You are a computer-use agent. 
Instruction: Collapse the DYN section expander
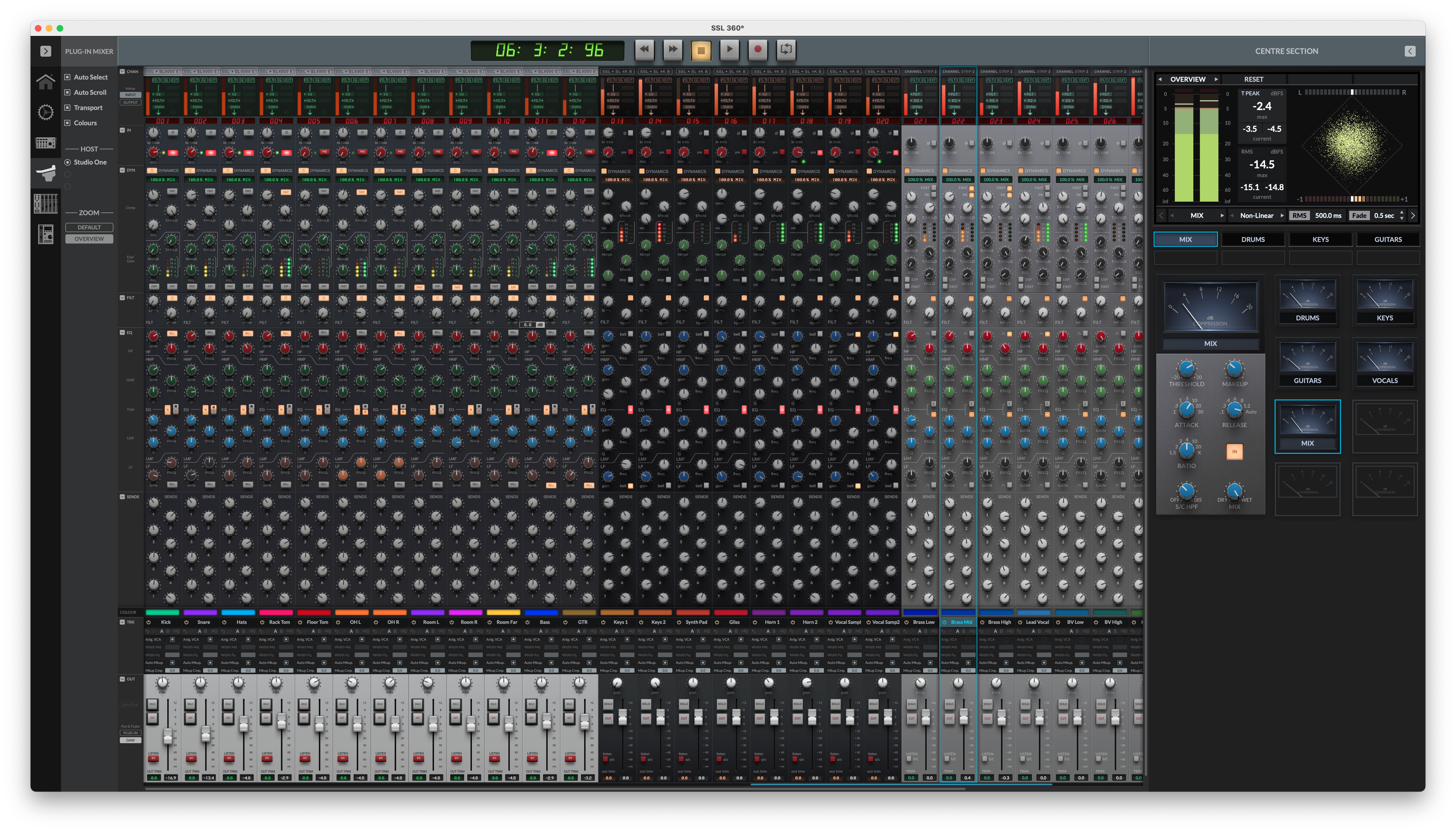click(122, 170)
